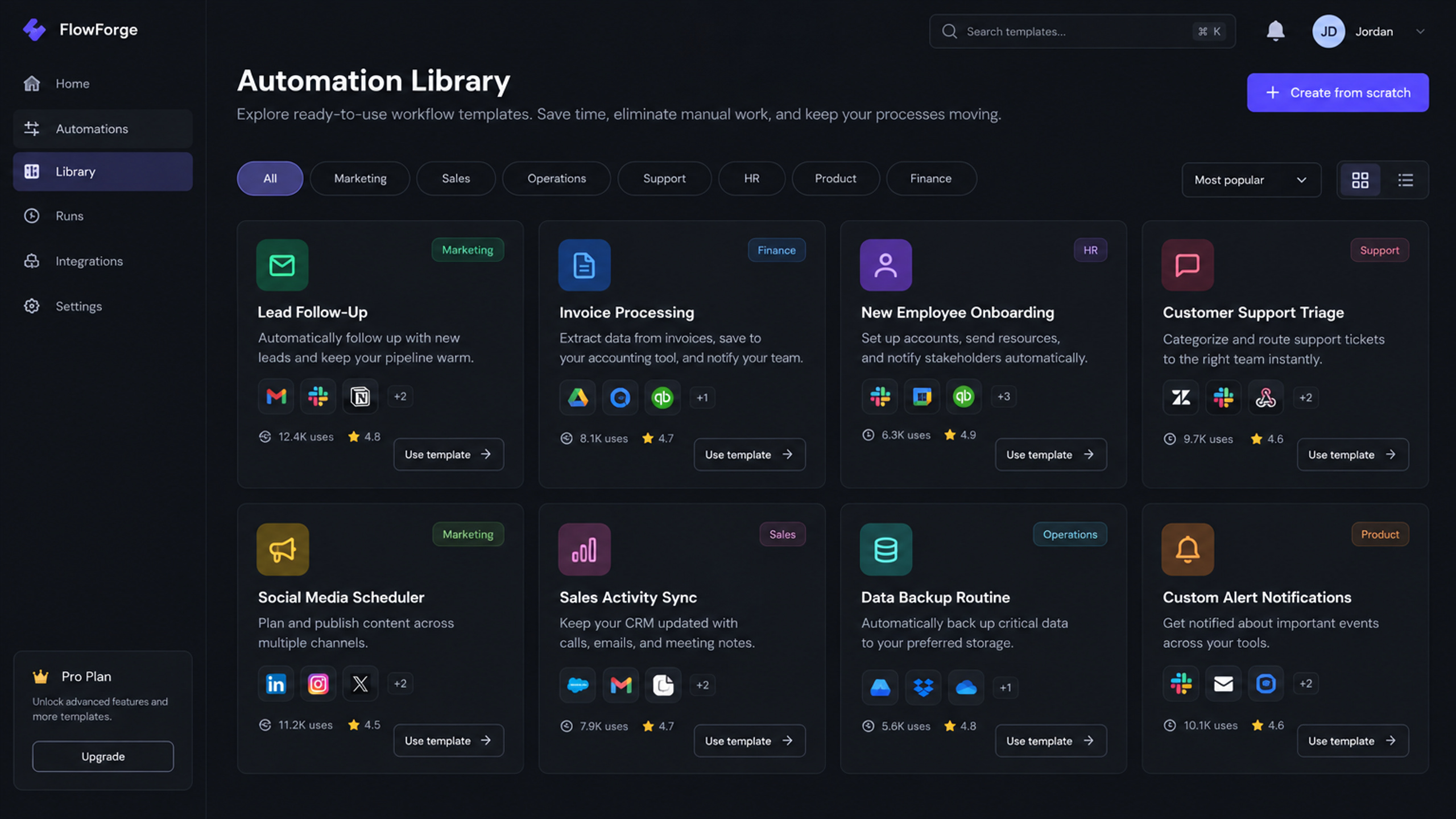The width and height of the screenshot is (1456, 819).
Task: Click LinkedIn icon in Social Media Scheduler card
Action: coord(276,684)
